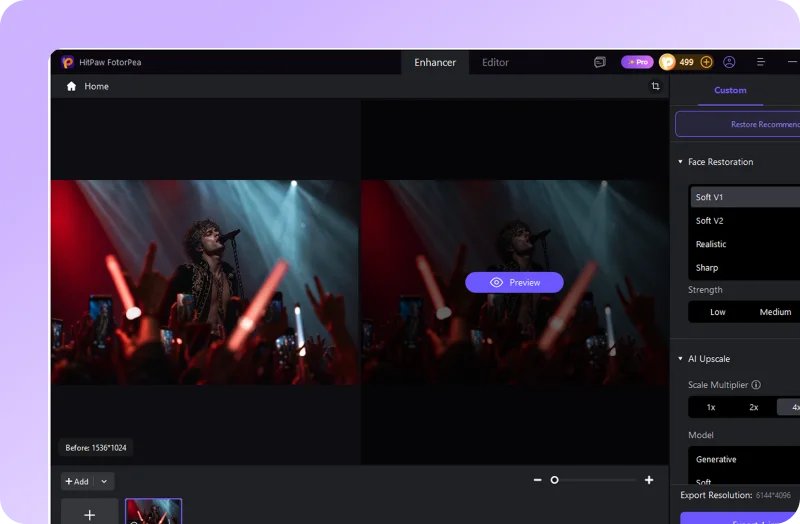800x524 pixels.
Task: Select the Custom tab
Action: (730, 90)
